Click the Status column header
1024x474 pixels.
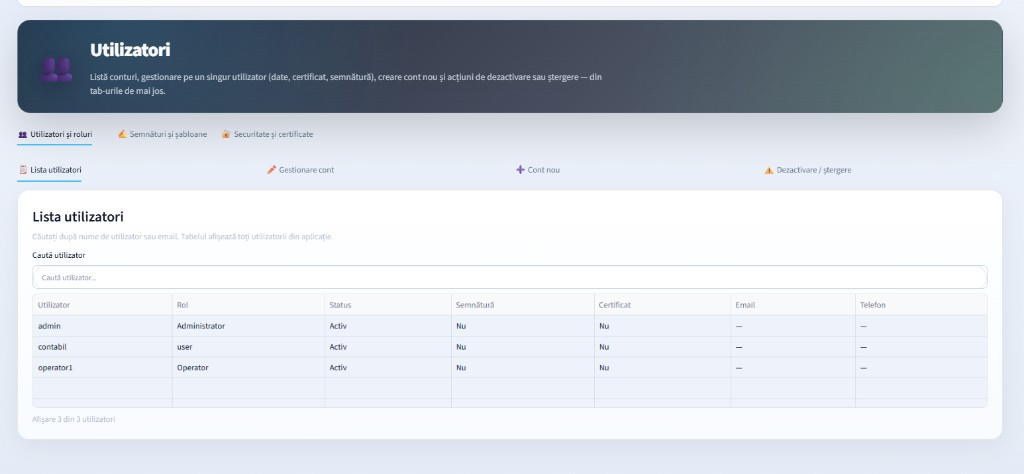(x=388, y=305)
